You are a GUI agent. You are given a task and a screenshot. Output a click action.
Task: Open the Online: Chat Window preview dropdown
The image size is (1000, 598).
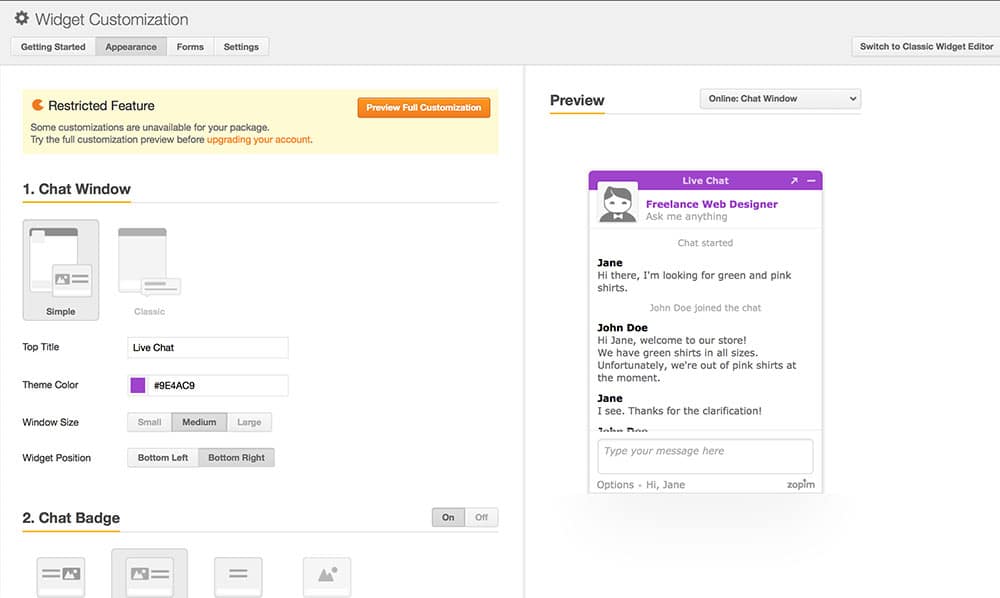[x=778, y=99]
